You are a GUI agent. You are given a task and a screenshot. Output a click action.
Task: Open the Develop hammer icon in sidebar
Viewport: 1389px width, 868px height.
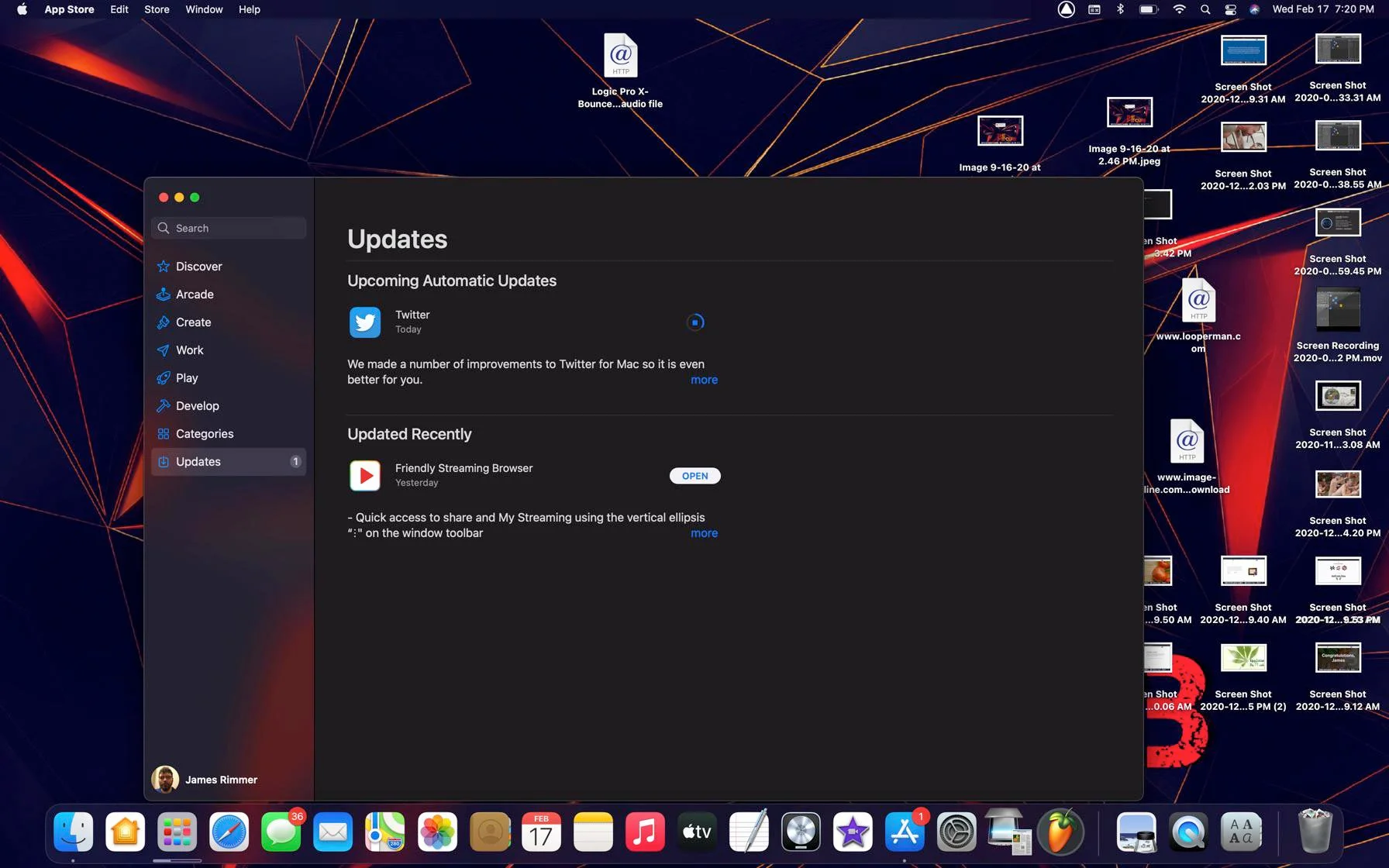[x=163, y=406]
